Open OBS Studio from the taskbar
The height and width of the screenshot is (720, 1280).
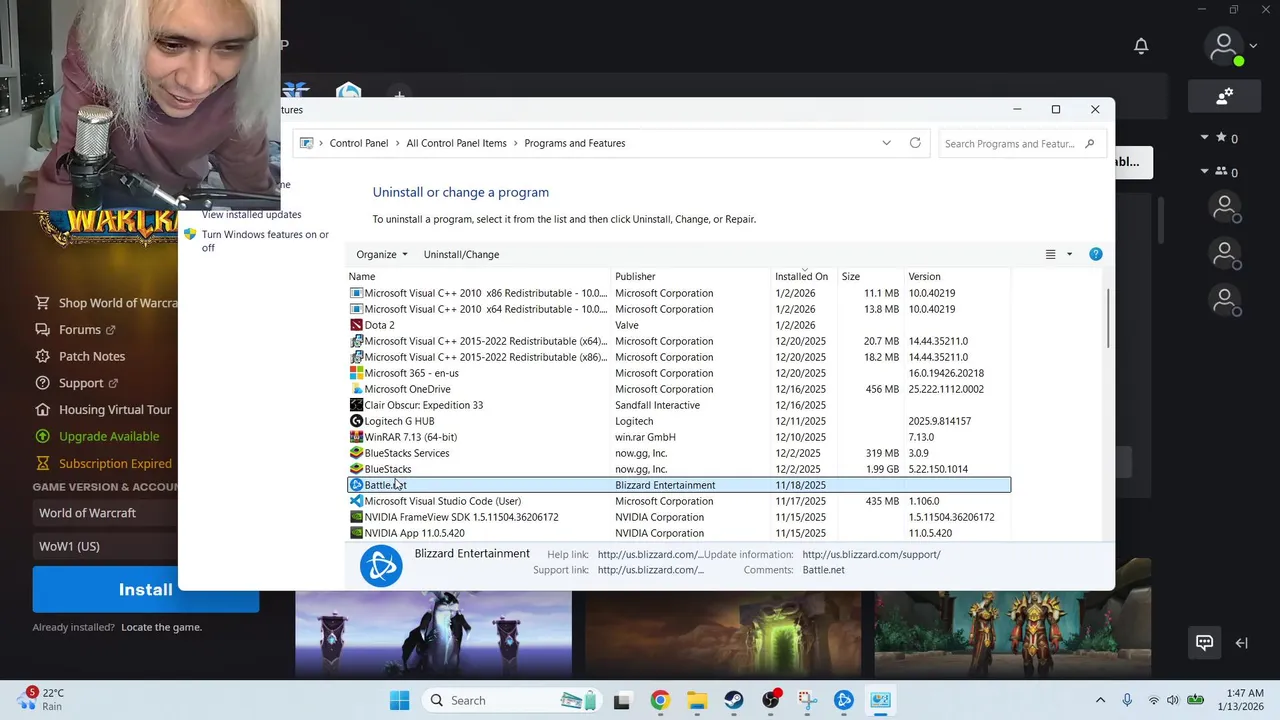point(770,700)
